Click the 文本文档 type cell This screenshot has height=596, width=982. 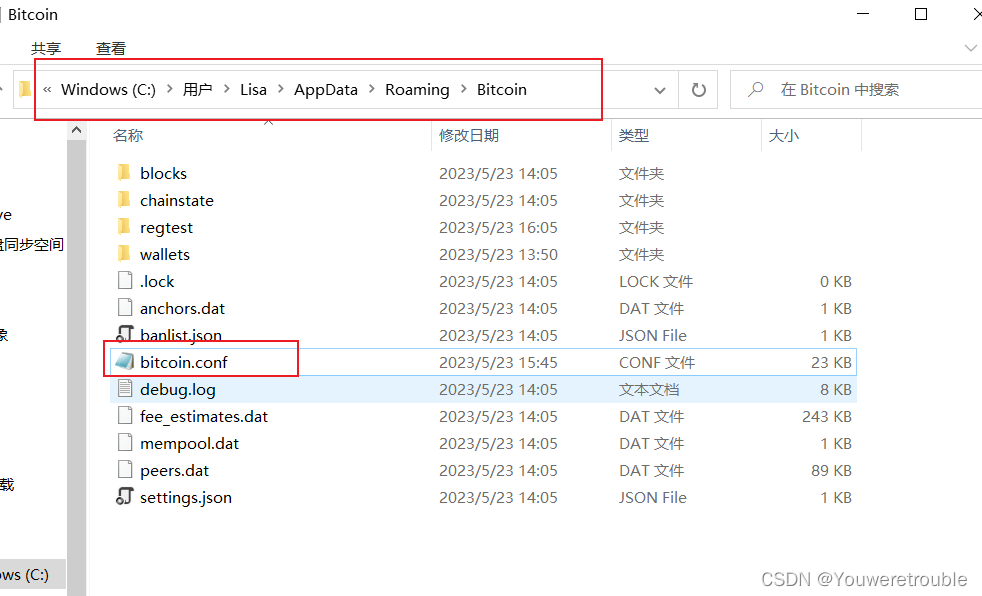(649, 389)
